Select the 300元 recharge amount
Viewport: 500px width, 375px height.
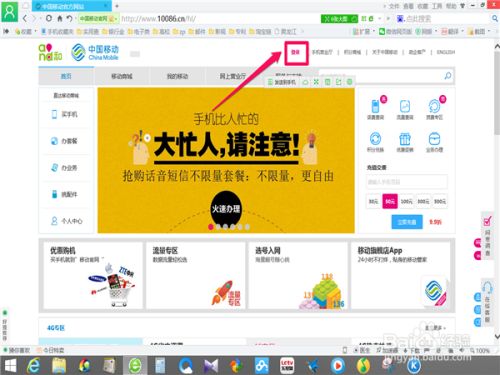423,201
